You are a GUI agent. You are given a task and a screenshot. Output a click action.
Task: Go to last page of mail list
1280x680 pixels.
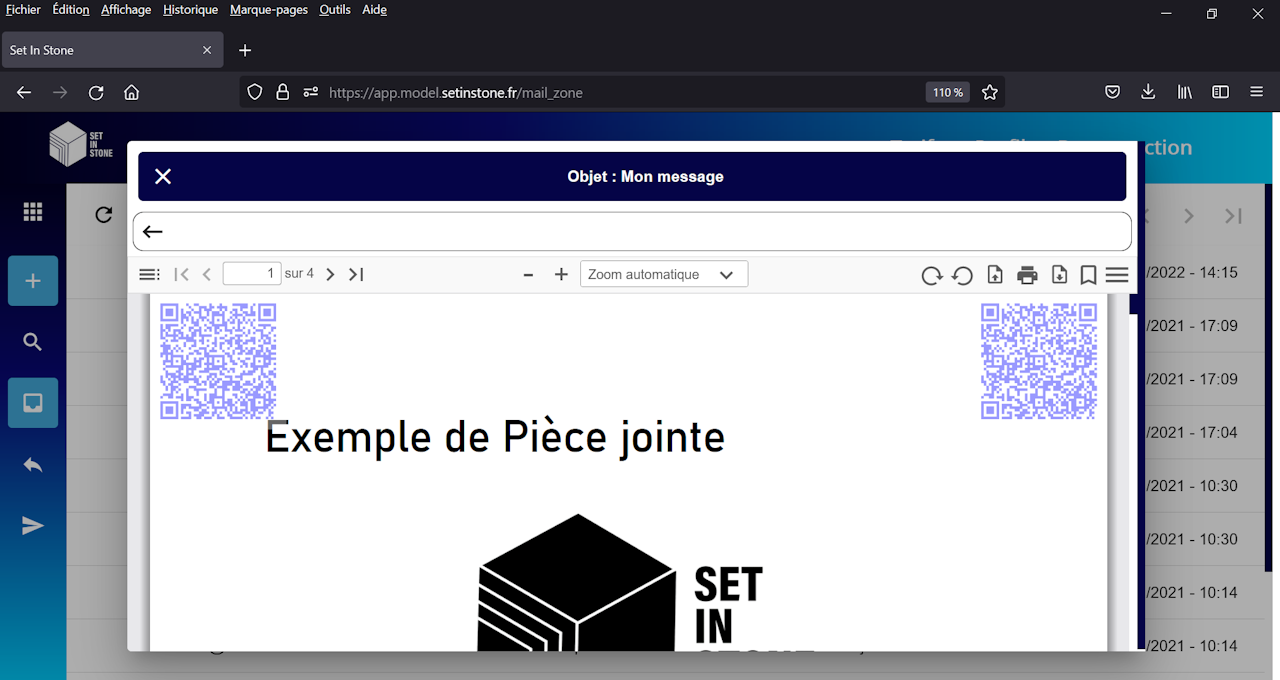pos(1233,216)
